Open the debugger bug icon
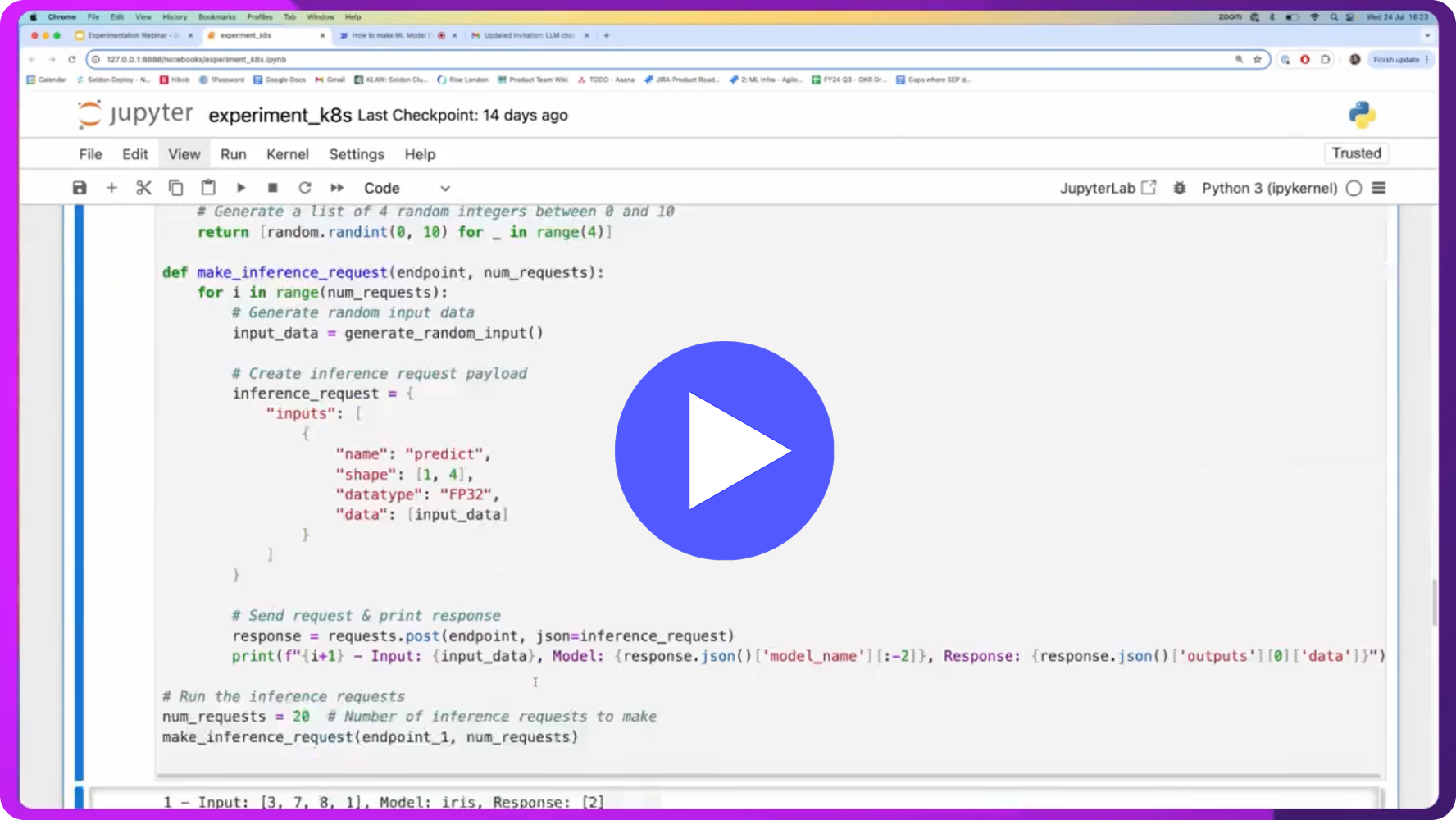This screenshot has width=1456, height=820. click(1179, 188)
